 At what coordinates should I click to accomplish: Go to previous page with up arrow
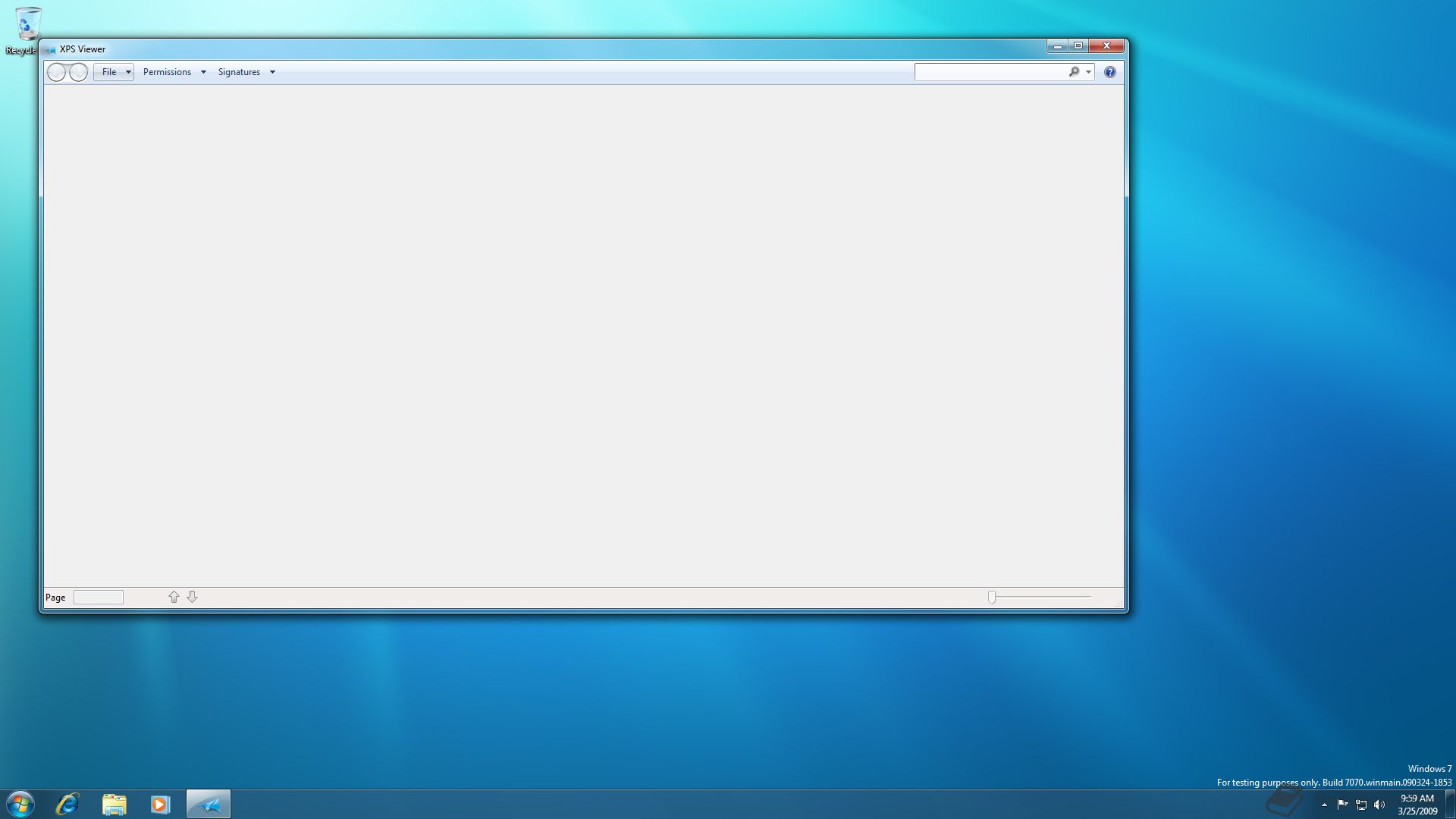pyautogui.click(x=174, y=597)
